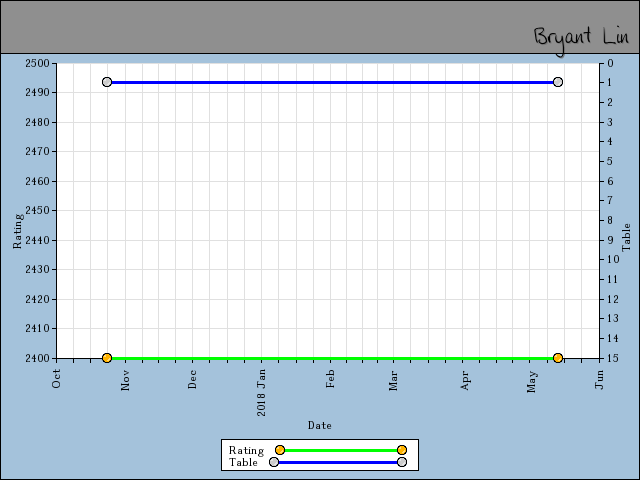Click the 2420 rating axis value
640x480 pixels.
click(37, 299)
